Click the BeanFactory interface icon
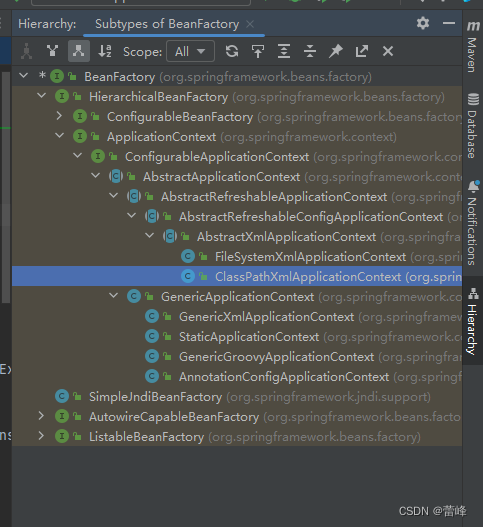This screenshot has width=483, height=527. [x=57, y=76]
